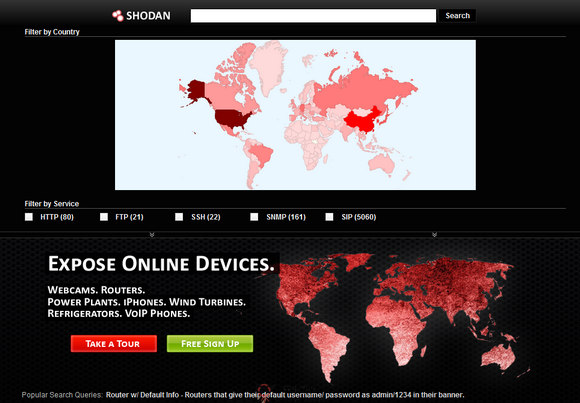The height and width of the screenshot is (403, 580).
Task: Toggle the SSH (22) filter checkbox
Action: coord(179,217)
